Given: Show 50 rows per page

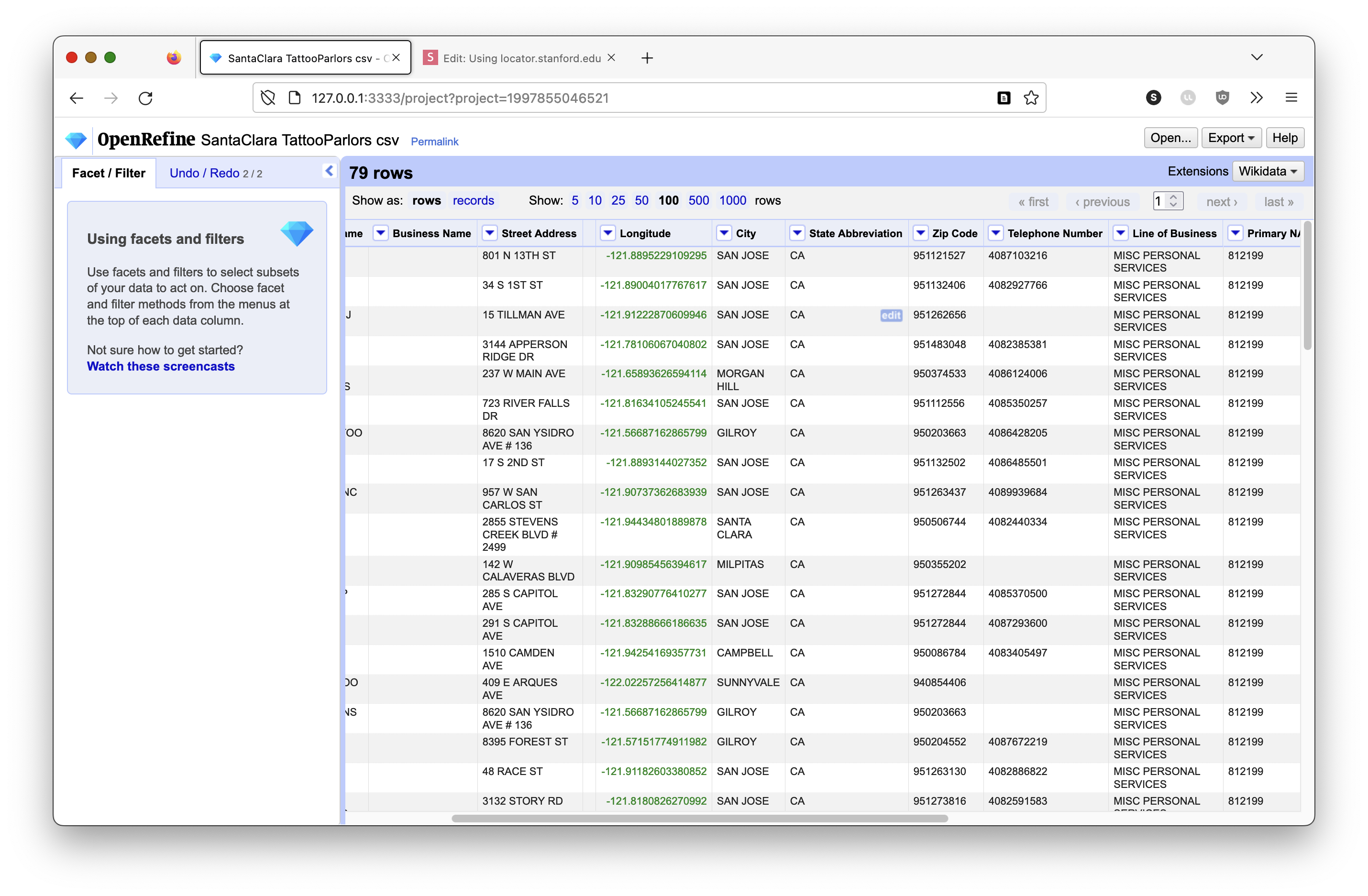Looking at the screenshot, I should (641, 201).
